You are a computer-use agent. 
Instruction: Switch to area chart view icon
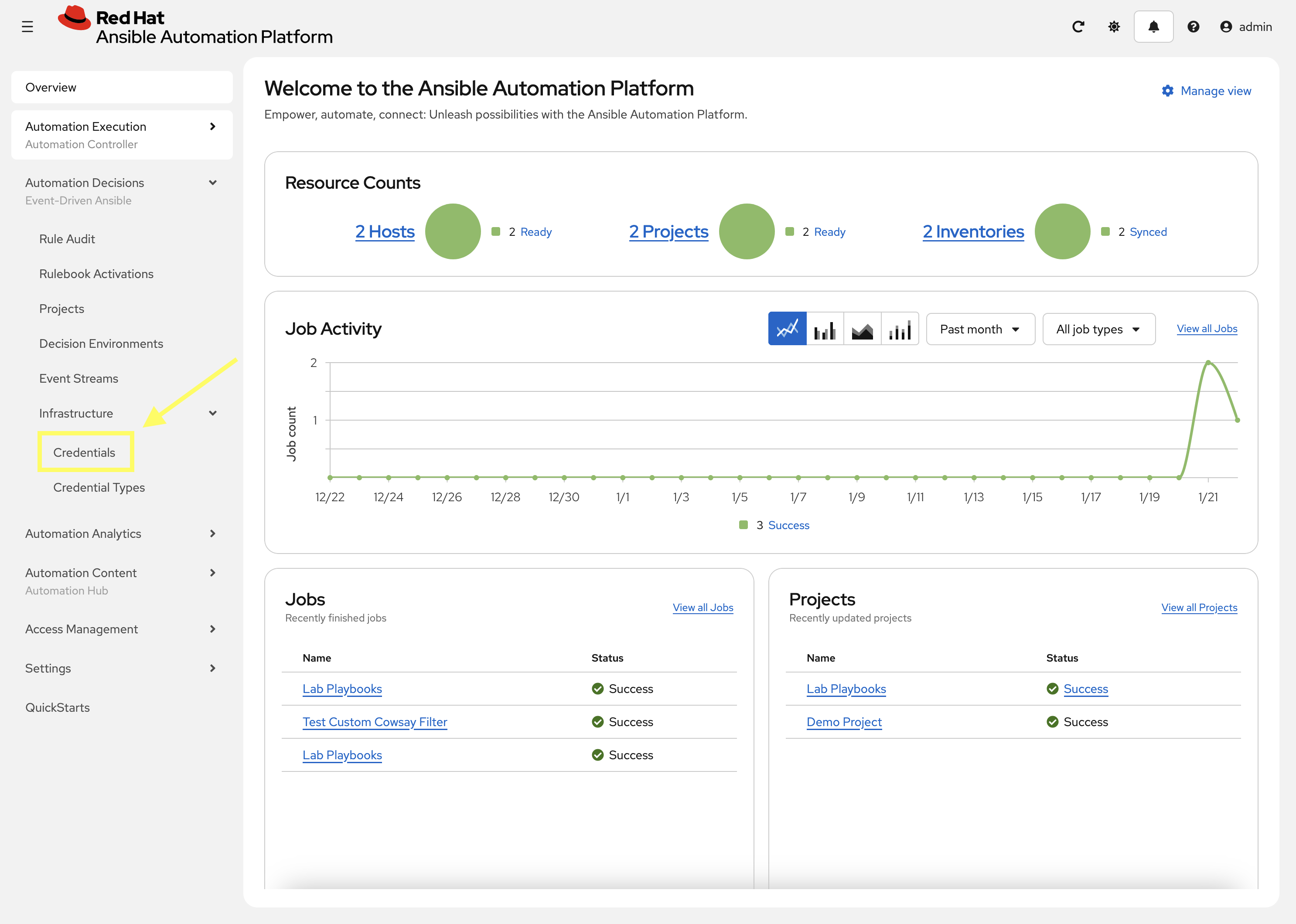(x=862, y=329)
